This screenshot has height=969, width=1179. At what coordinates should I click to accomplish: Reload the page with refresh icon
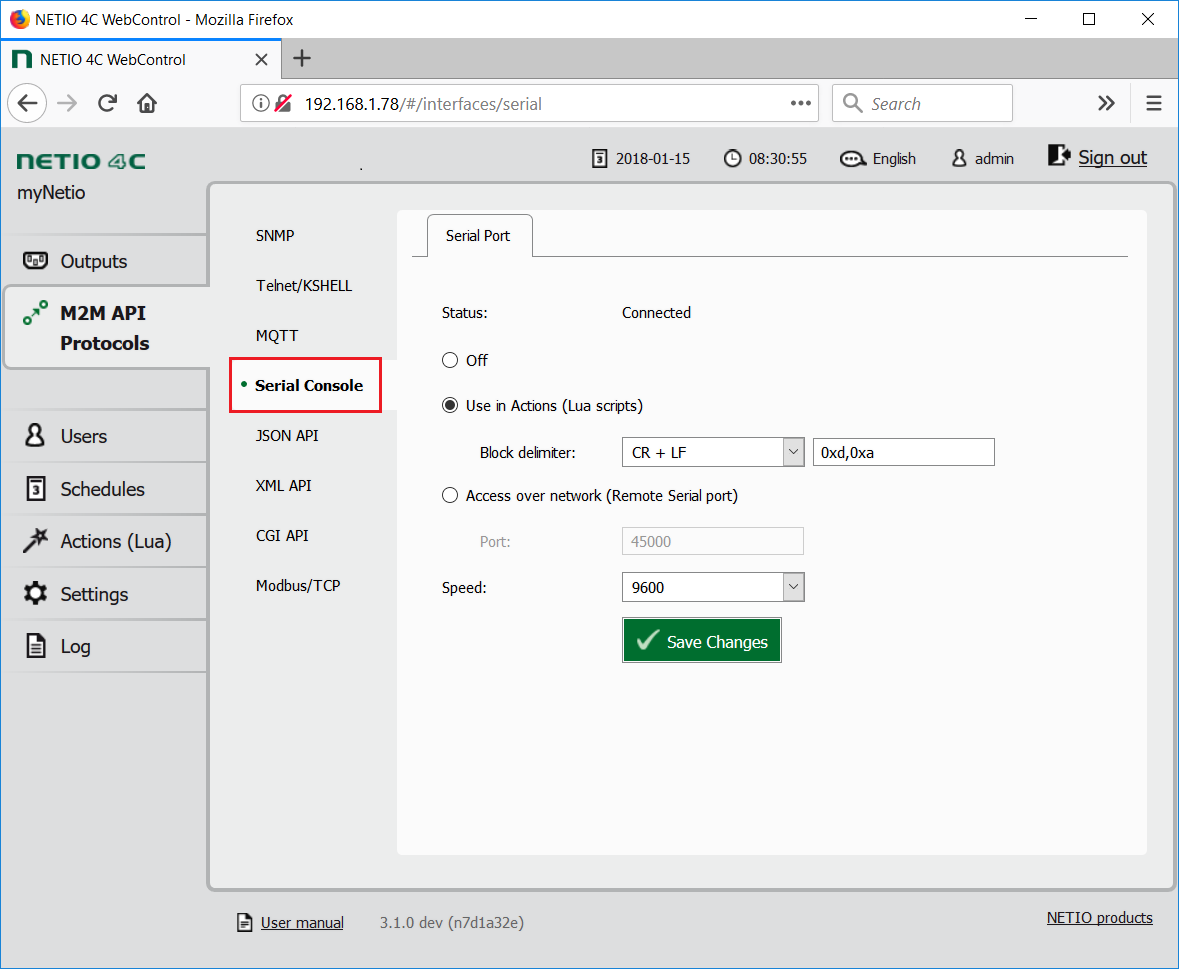108,103
